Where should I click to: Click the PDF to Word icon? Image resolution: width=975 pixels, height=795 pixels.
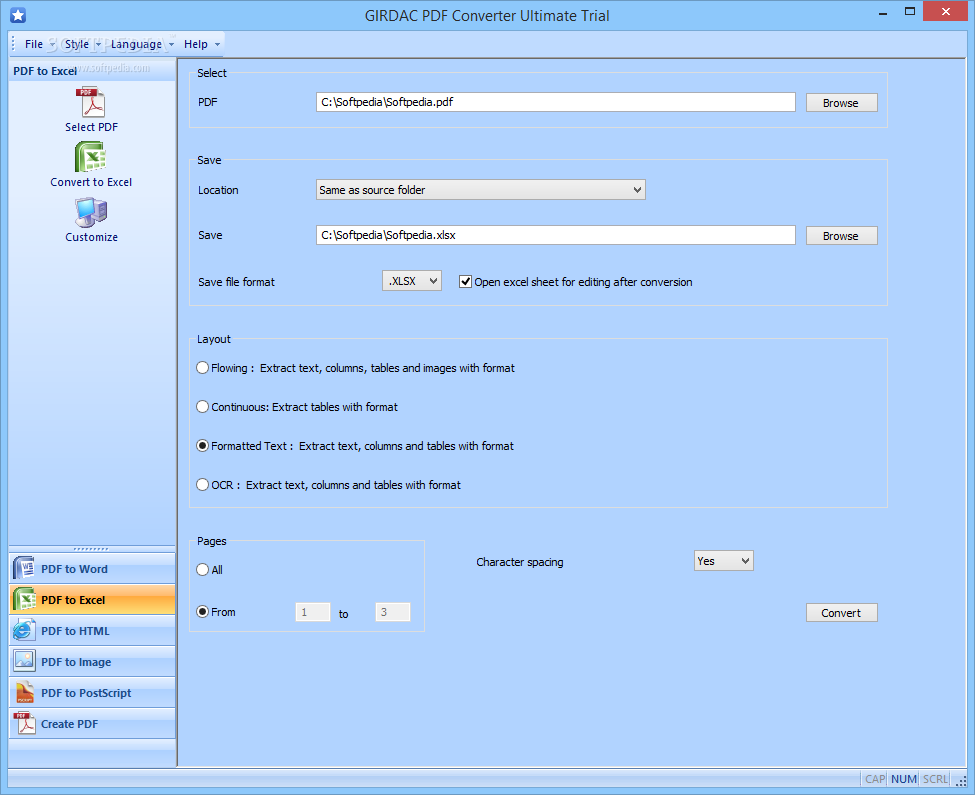tap(24, 568)
